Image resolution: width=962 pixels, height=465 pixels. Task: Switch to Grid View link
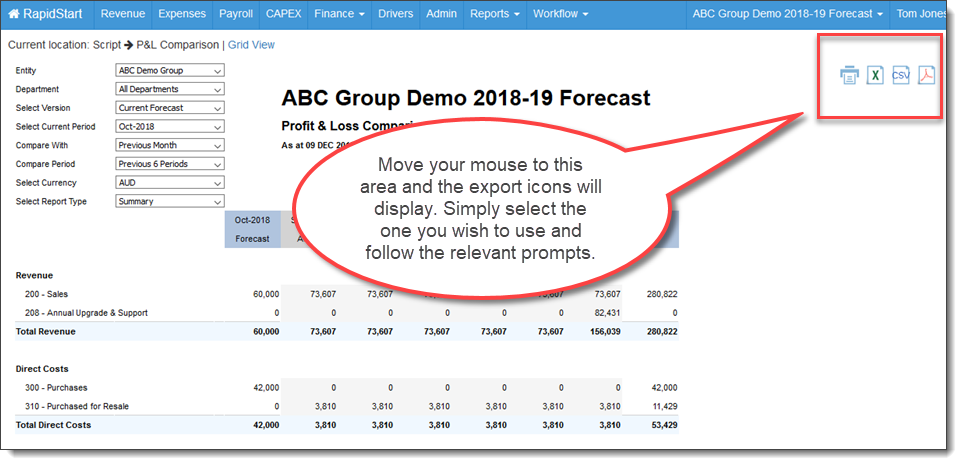(252, 45)
